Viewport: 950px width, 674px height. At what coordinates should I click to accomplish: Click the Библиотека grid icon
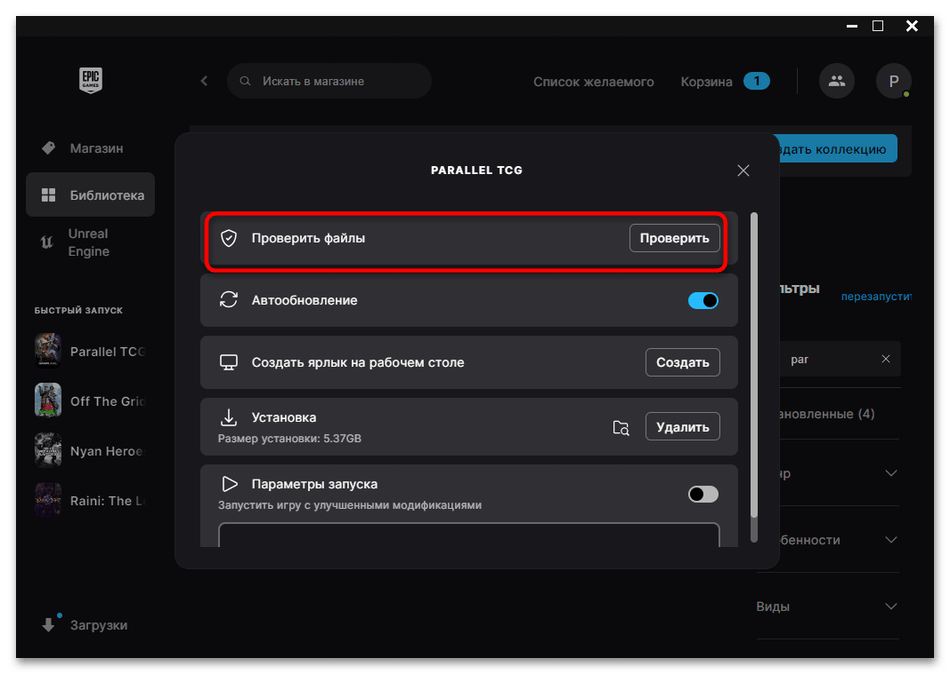[48, 195]
